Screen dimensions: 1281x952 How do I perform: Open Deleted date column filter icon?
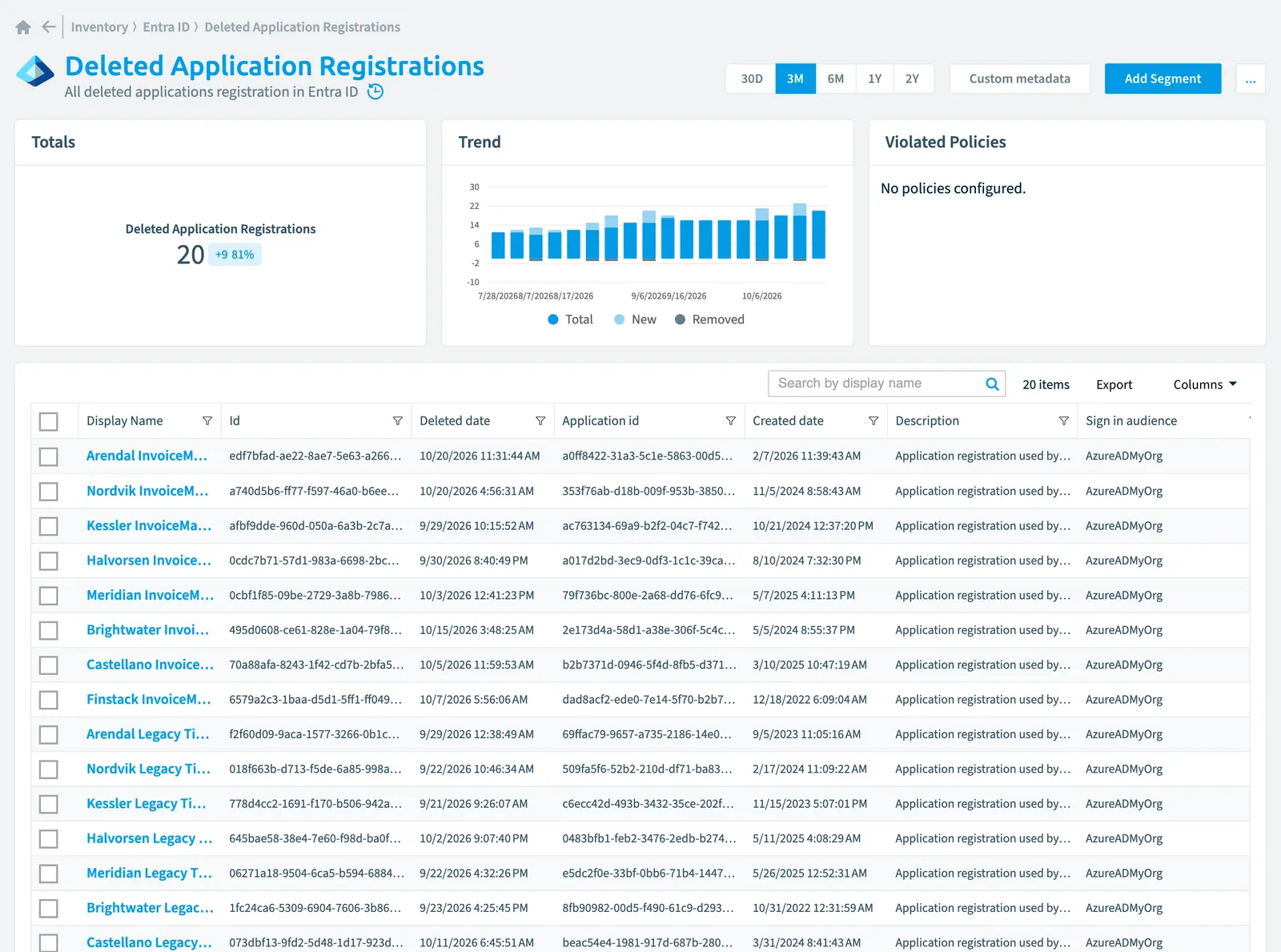540,421
